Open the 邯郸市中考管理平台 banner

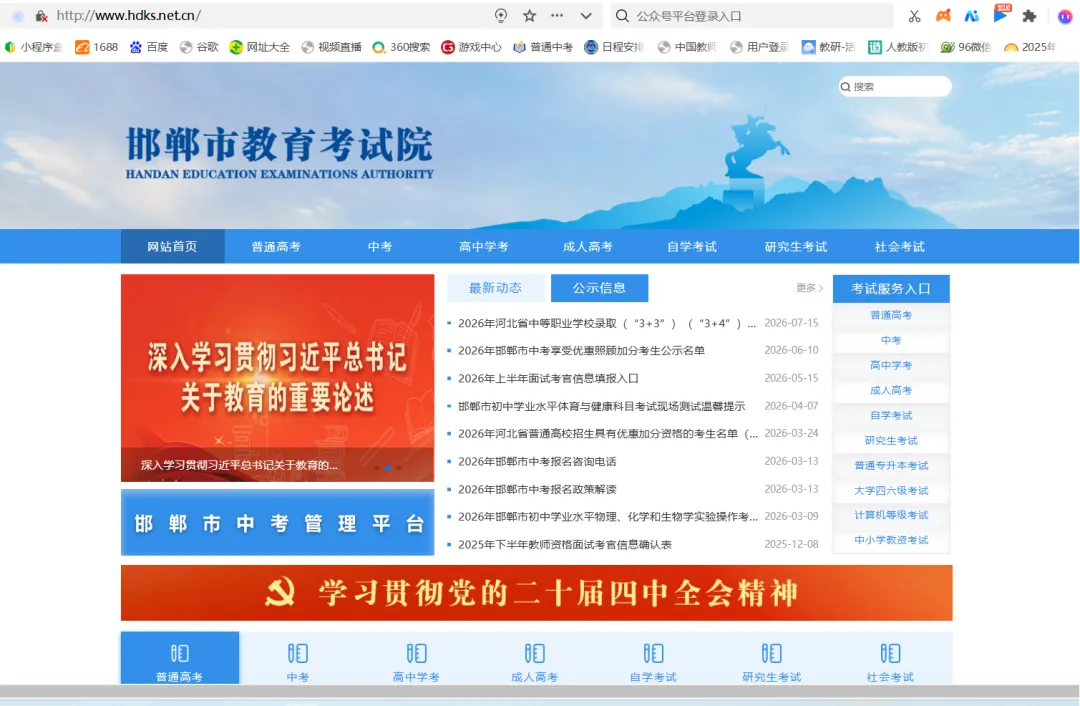[x=278, y=523]
